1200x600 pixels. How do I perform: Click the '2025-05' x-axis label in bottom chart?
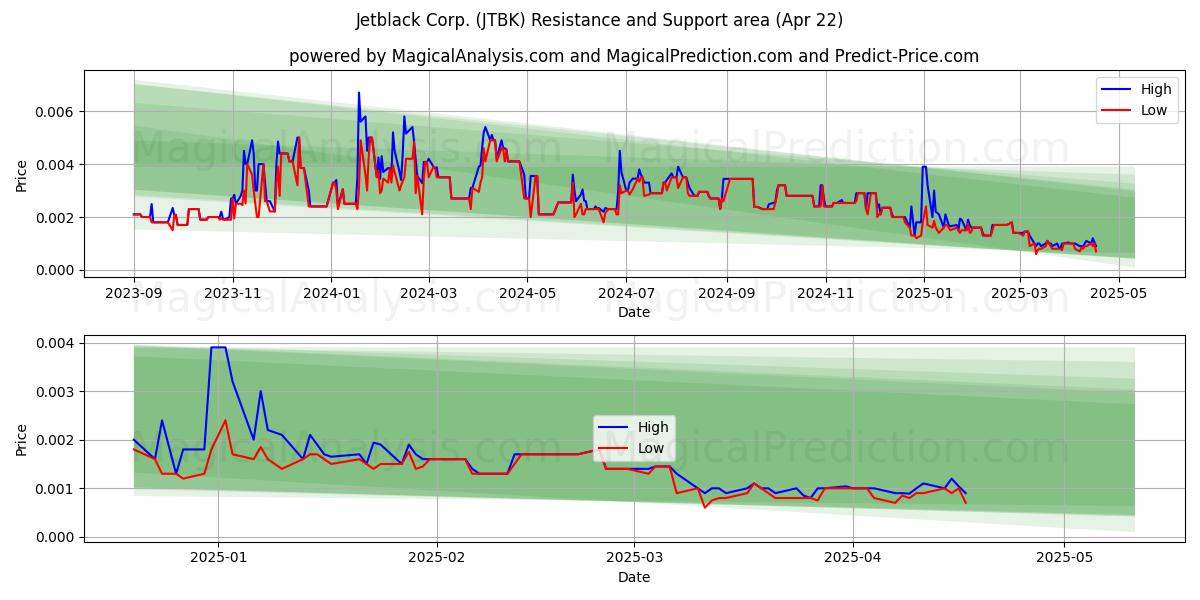[1065, 560]
